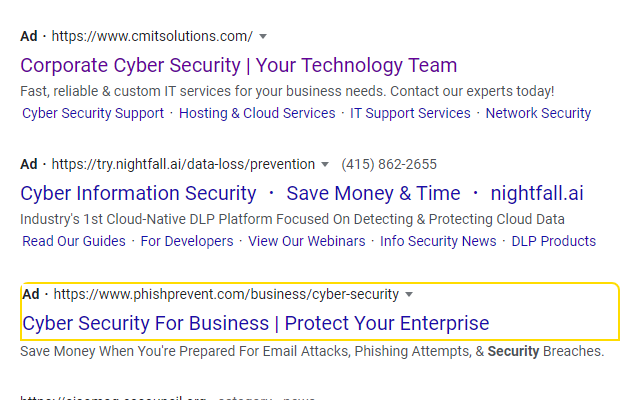
Task: Click the 'Cyber Security Support' sitelink
Action: [x=93, y=113]
